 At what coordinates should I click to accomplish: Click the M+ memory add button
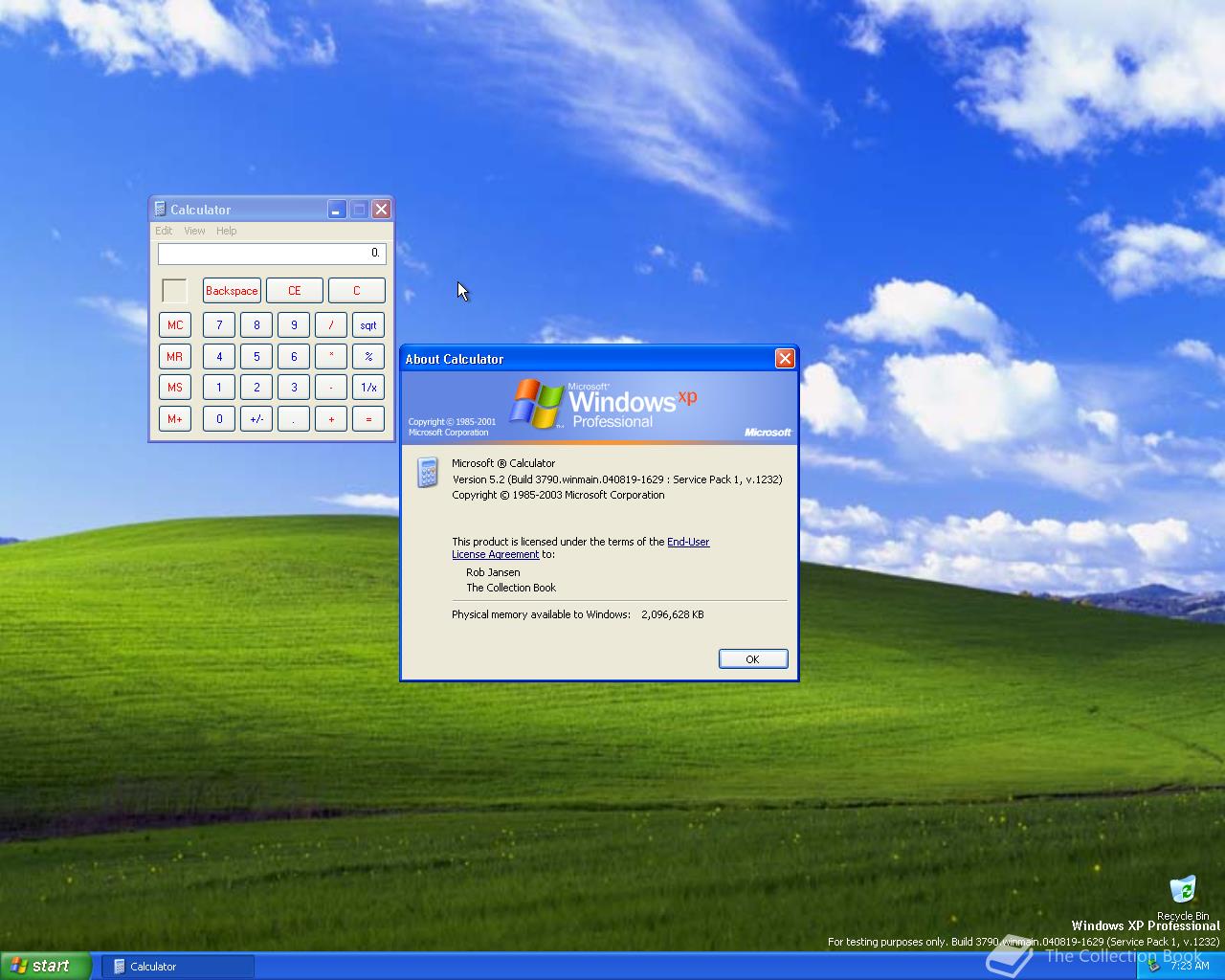pyautogui.click(x=175, y=419)
